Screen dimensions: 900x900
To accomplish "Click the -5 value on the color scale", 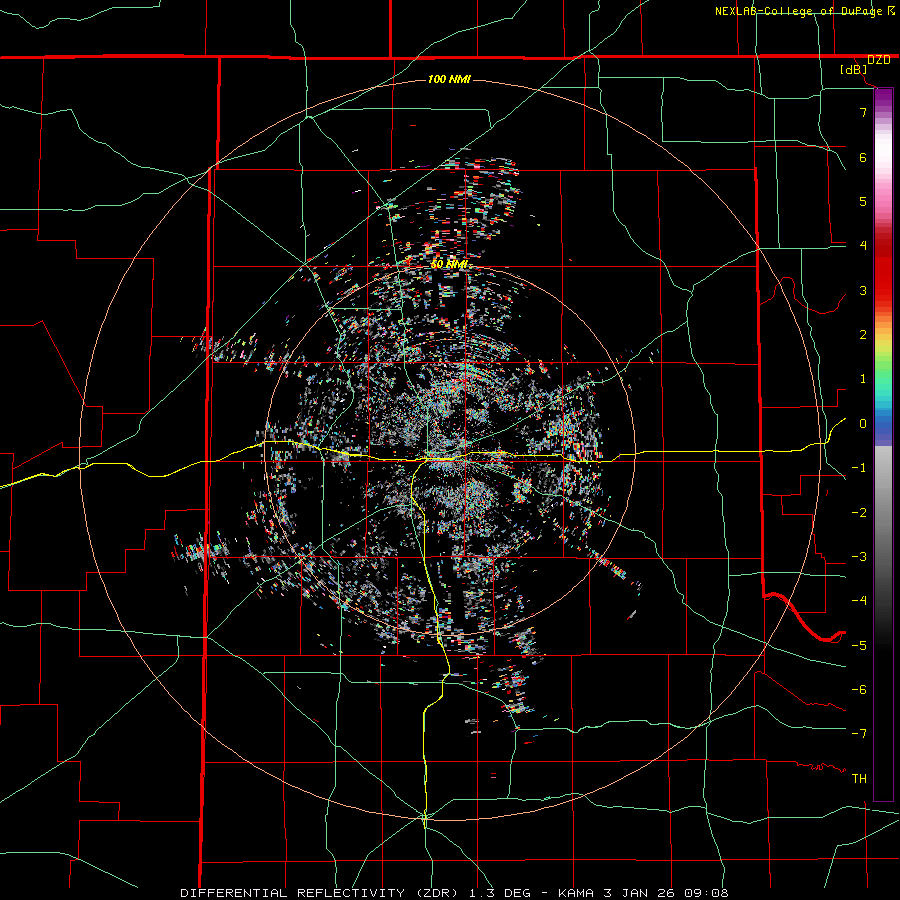I will click(859, 646).
